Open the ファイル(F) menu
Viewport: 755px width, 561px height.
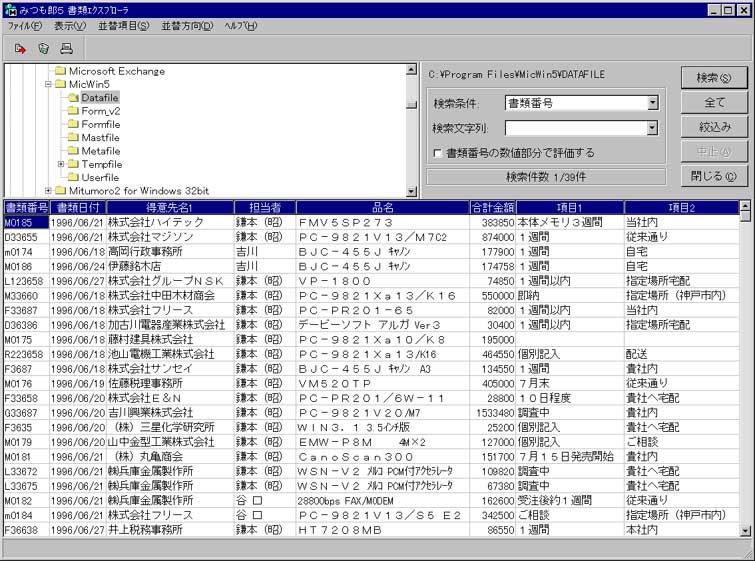pos(24,25)
